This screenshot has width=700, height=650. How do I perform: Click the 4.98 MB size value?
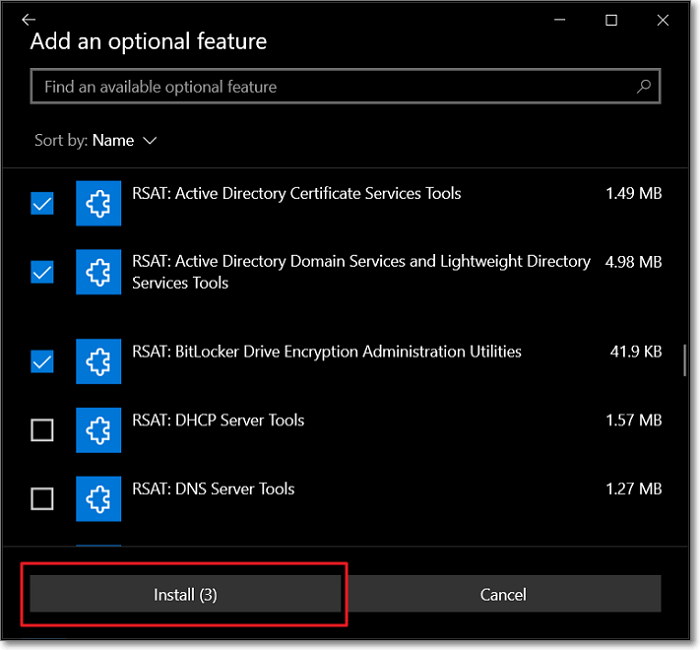(633, 262)
